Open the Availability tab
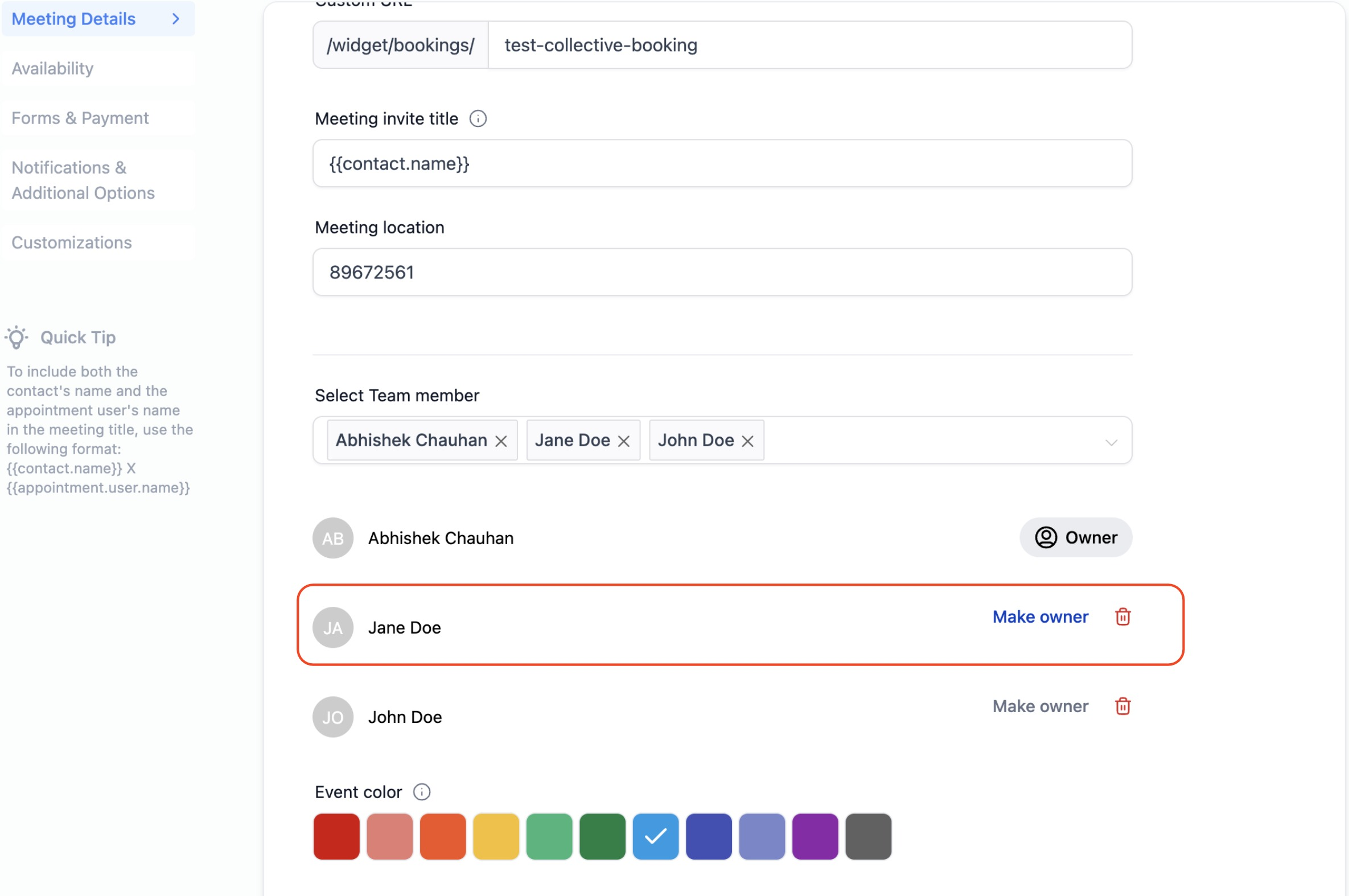Viewport: 1349px width, 896px height. pos(52,68)
